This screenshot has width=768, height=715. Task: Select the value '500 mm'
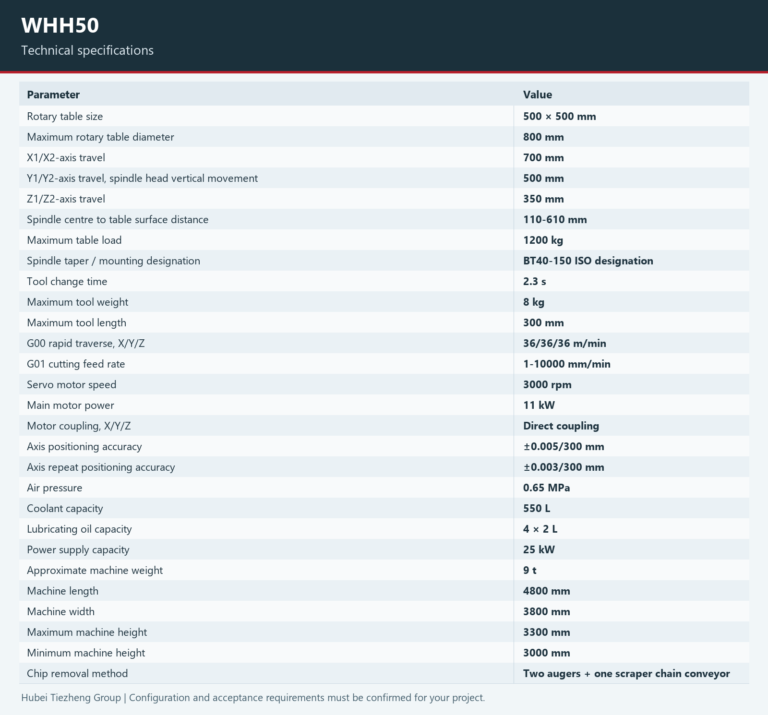(x=543, y=178)
